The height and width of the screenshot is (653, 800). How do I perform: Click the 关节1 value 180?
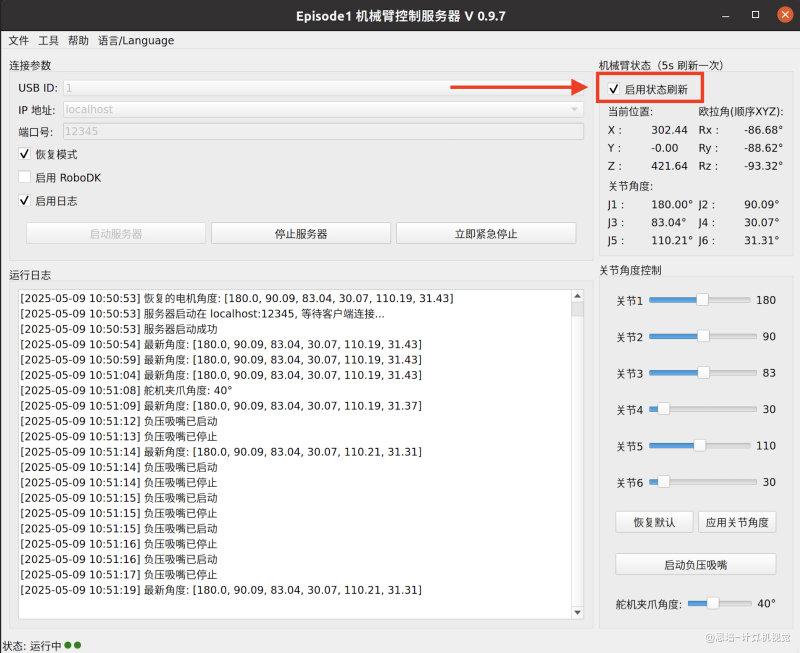pyautogui.click(x=766, y=300)
